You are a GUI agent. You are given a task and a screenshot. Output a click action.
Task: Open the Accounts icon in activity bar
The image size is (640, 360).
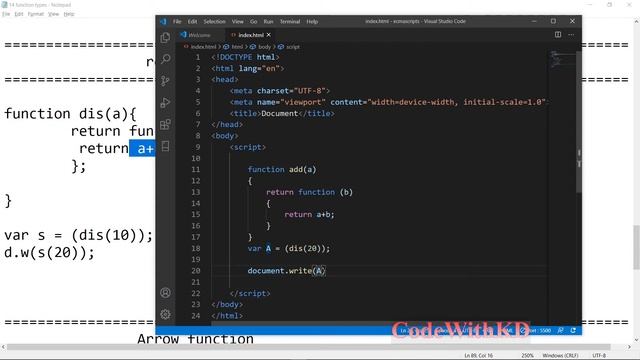click(x=165, y=292)
